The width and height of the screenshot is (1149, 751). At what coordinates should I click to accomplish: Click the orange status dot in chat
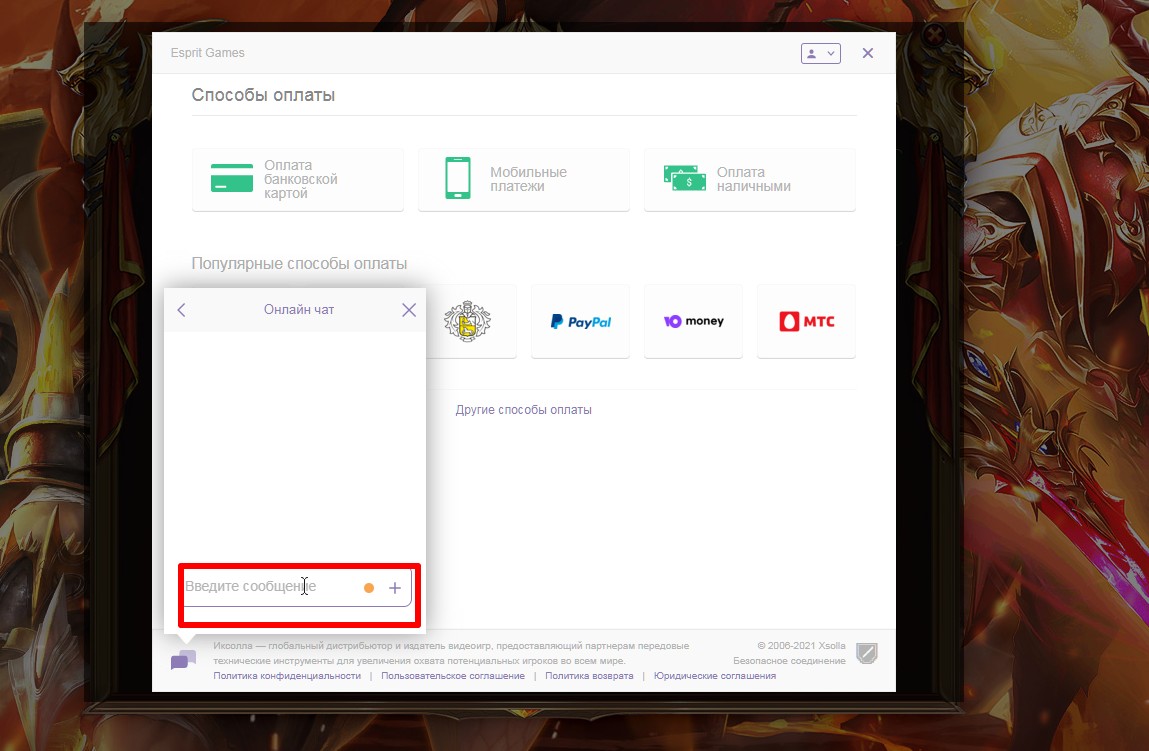pyautogui.click(x=369, y=588)
